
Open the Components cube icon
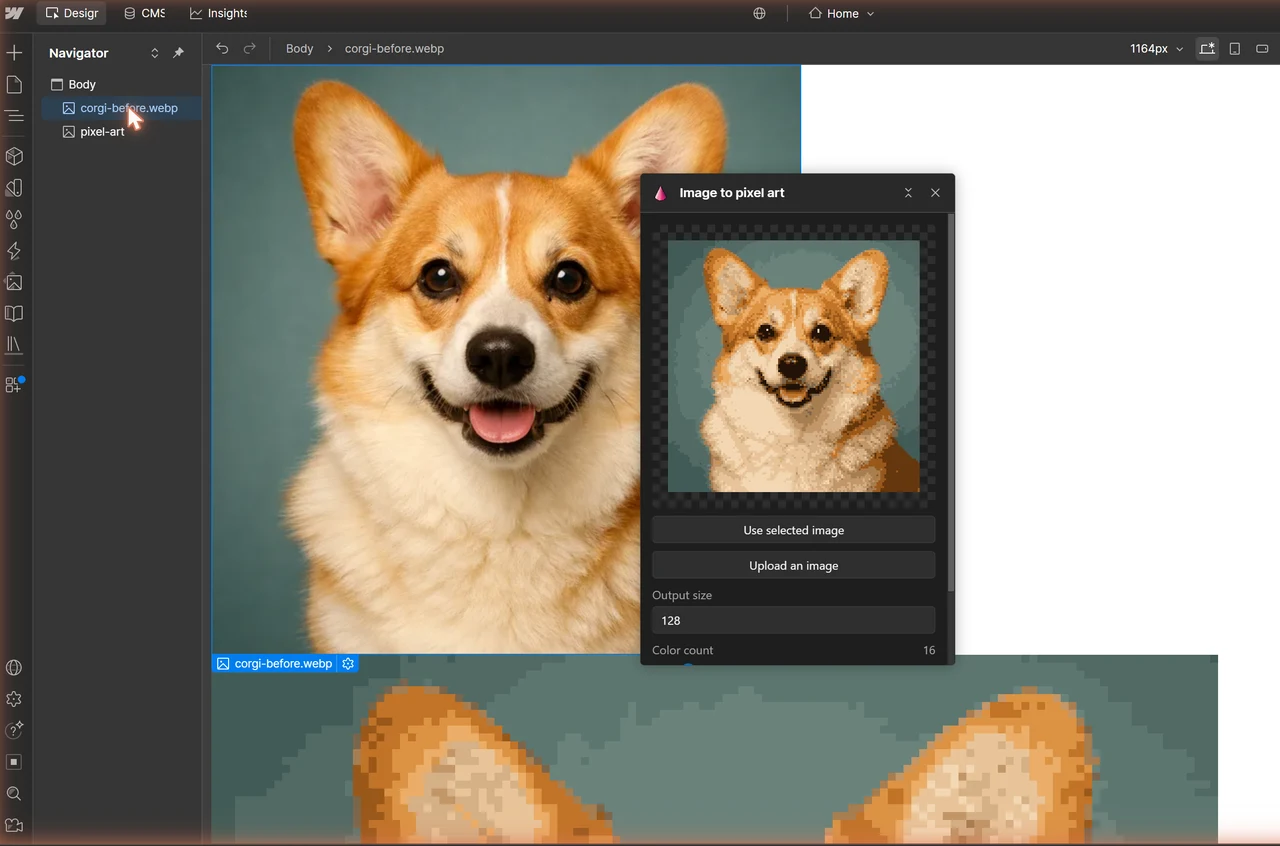[14, 156]
